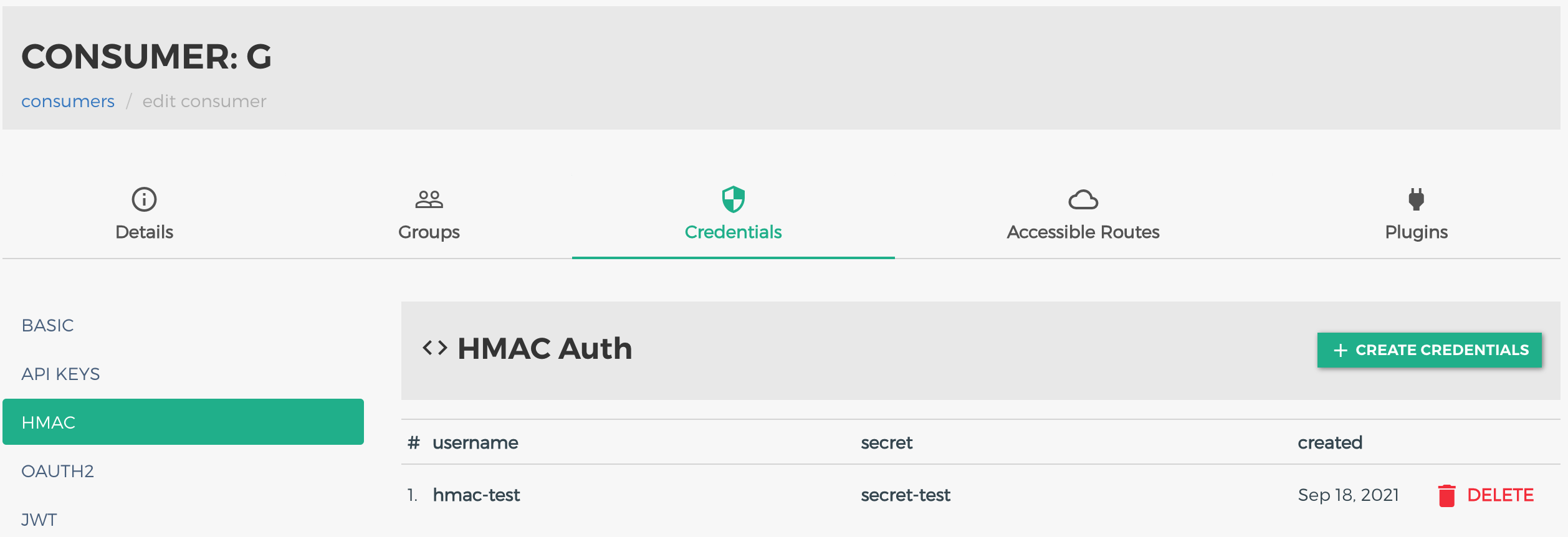Go to the Plugins tab

[1416, 214]
